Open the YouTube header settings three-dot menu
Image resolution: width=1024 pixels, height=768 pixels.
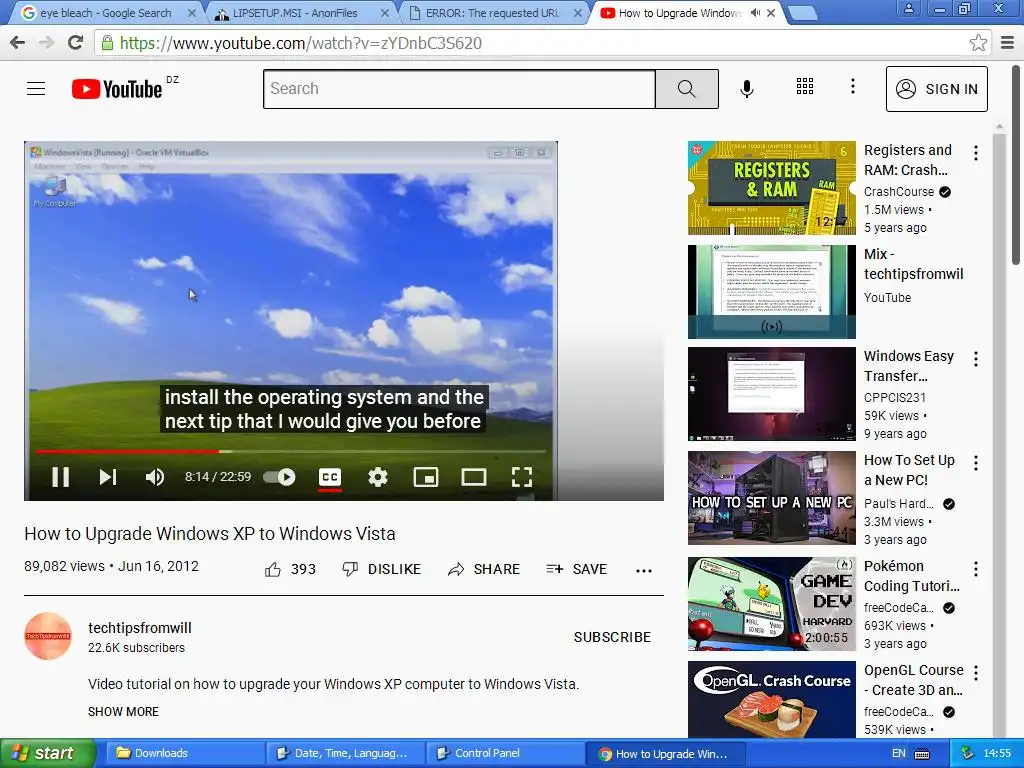pos(852,86)
